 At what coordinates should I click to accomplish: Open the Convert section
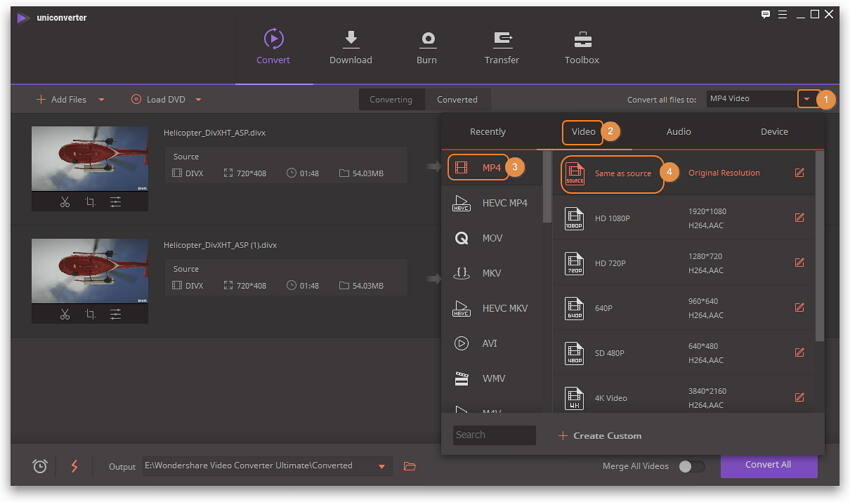click(x=273, y=47)
